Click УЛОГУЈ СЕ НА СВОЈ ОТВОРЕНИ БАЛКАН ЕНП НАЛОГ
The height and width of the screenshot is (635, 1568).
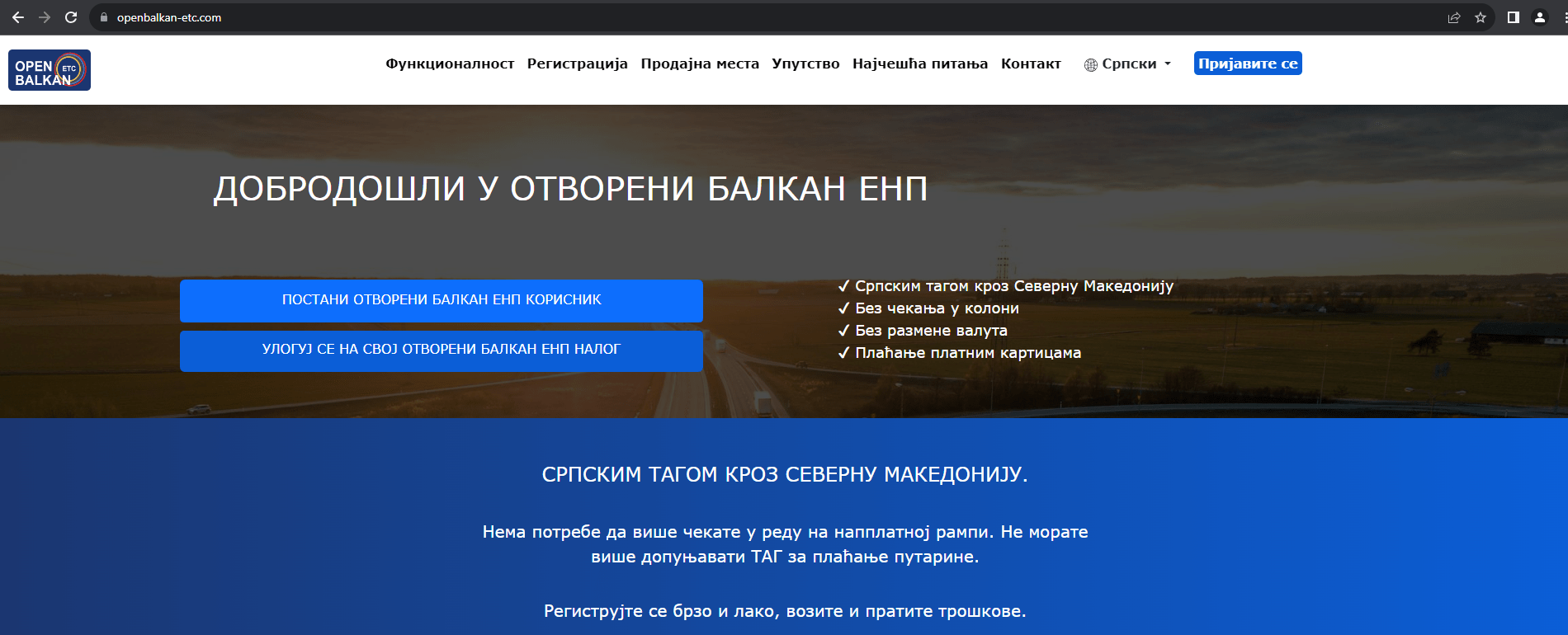(x=442, y=350)
